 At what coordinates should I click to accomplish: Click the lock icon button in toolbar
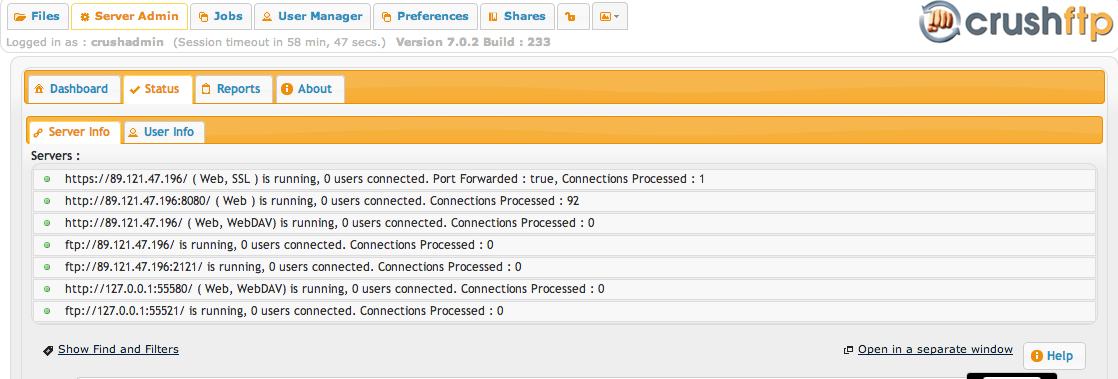click(x=573, y=16)
